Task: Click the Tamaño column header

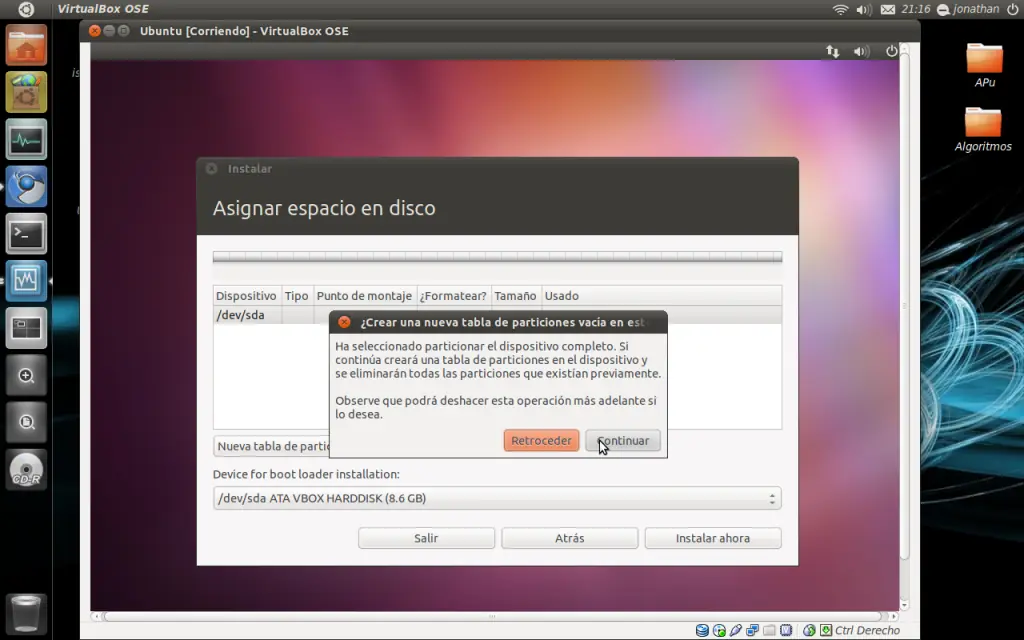Action: 515,296
